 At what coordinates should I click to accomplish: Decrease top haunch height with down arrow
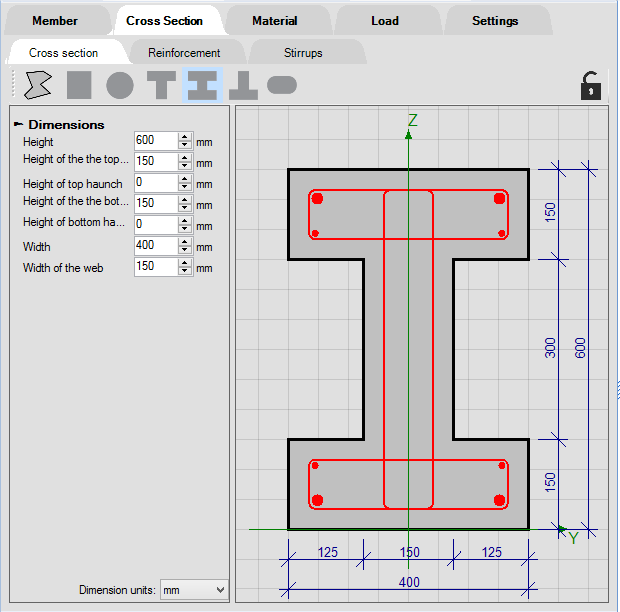[185, 187]
